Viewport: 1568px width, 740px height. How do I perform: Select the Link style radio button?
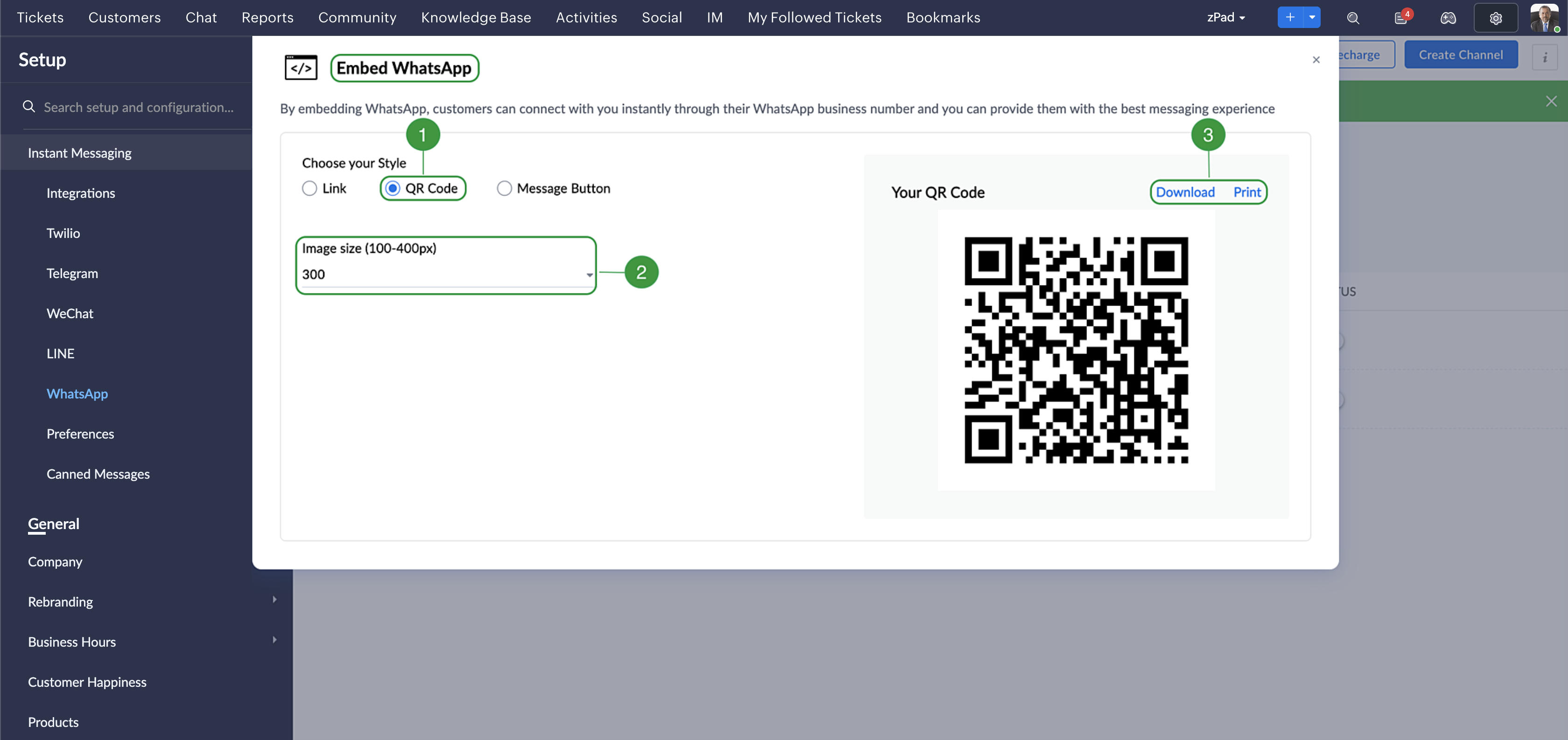pyautogui.click(x=309, y=188)
